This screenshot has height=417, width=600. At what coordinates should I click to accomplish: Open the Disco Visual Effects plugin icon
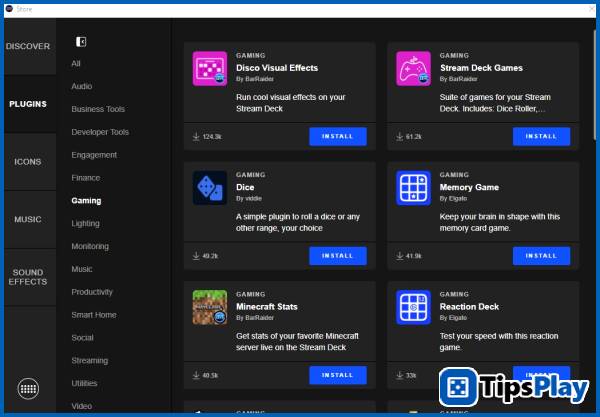tap(210, 69)
